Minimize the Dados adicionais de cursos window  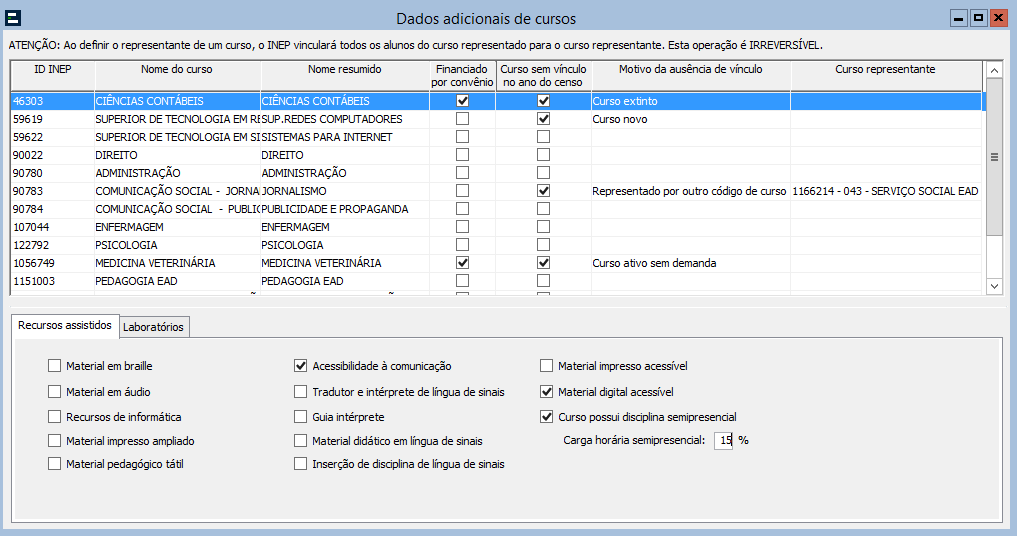pyautogui.click(x=958, y=18)
